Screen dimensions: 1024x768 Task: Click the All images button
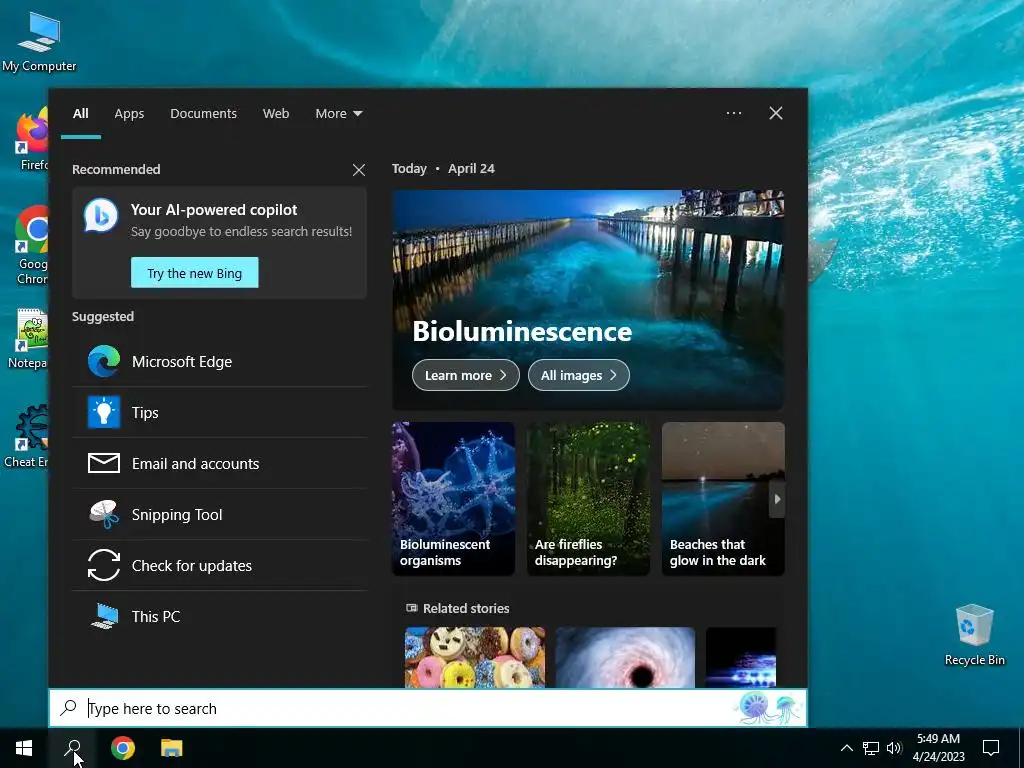click(x=579, y=375)
